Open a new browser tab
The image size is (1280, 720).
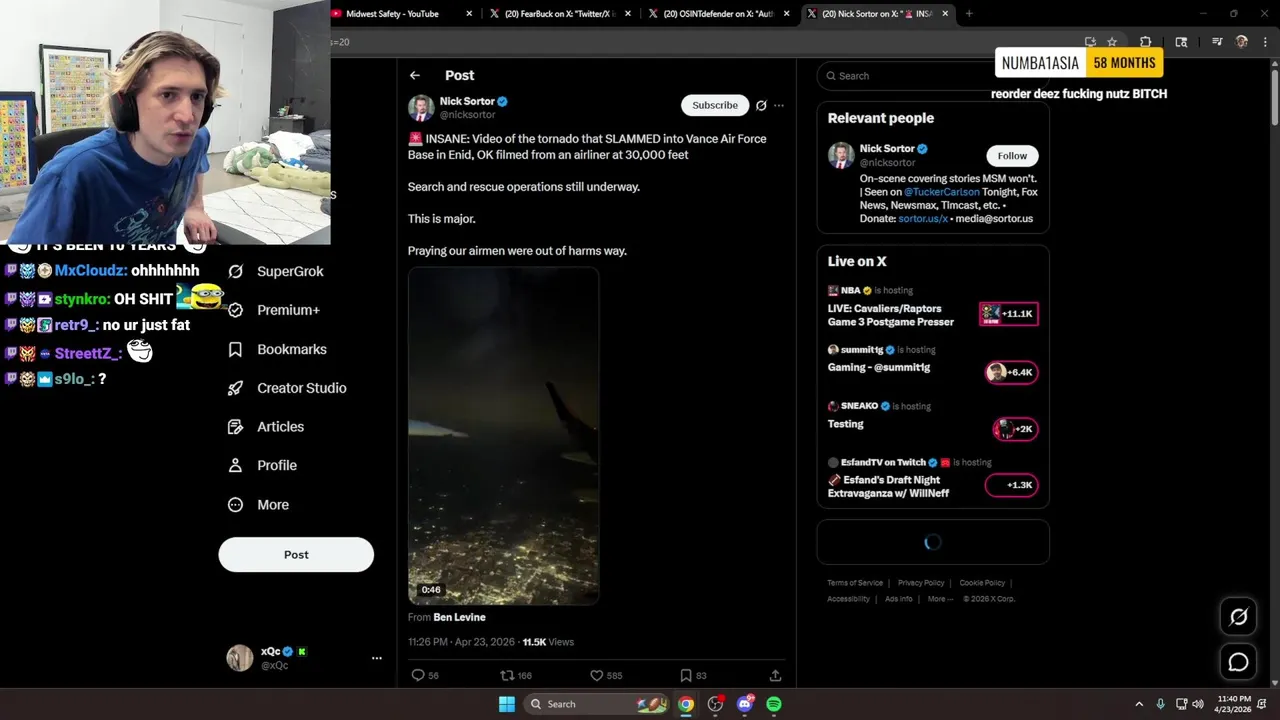pos(969,14)
